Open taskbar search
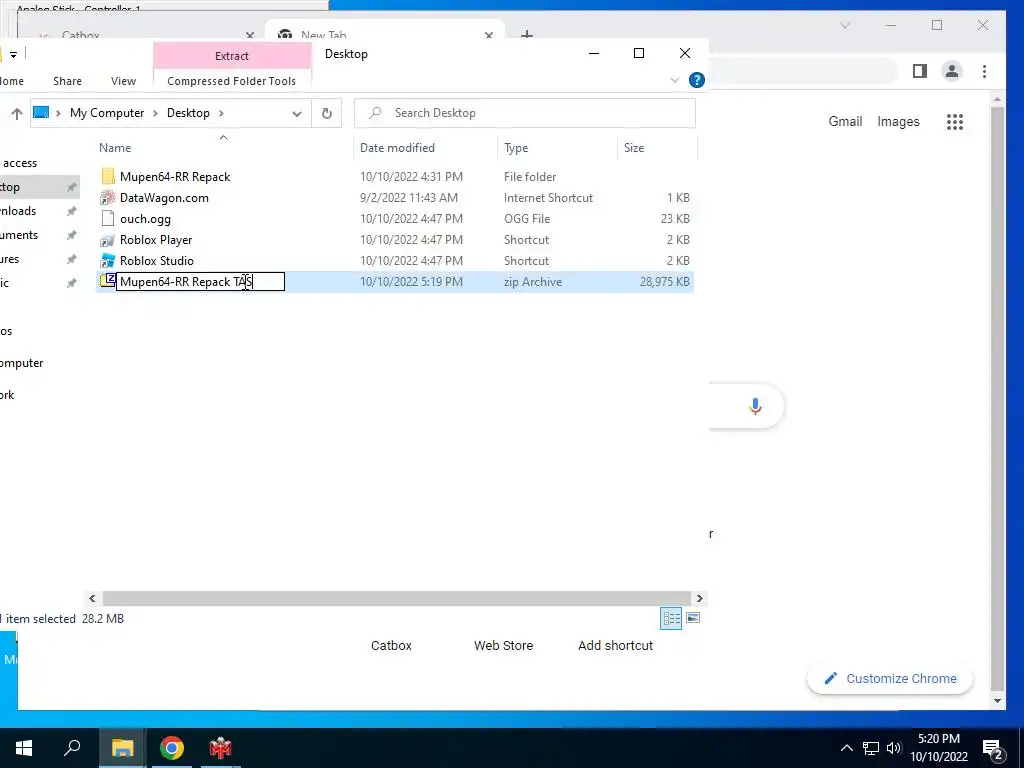Image resolution: width=1024 pixels, height=768 pixels. 72,748
